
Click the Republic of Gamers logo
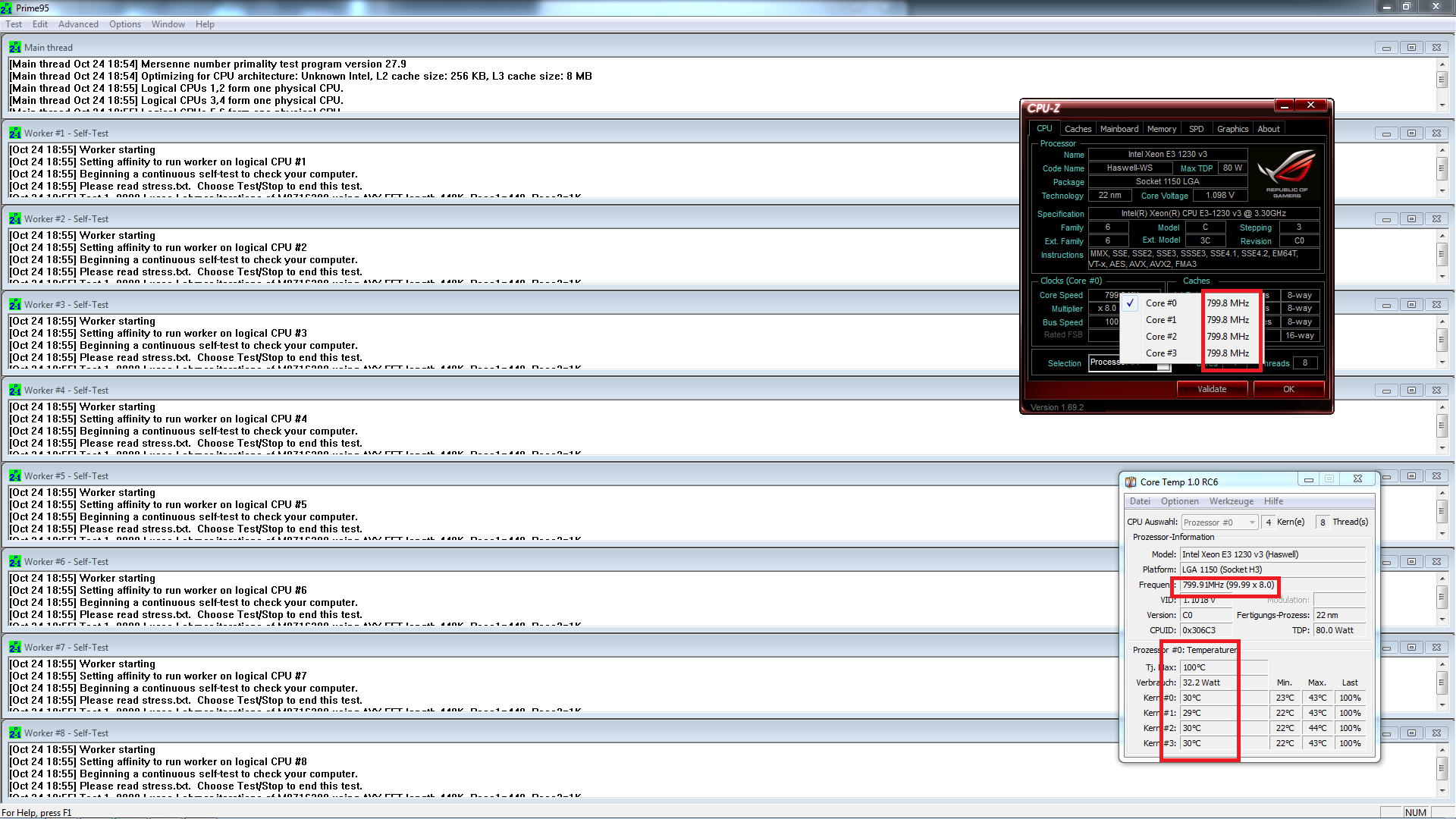(x=1286, y=174)
